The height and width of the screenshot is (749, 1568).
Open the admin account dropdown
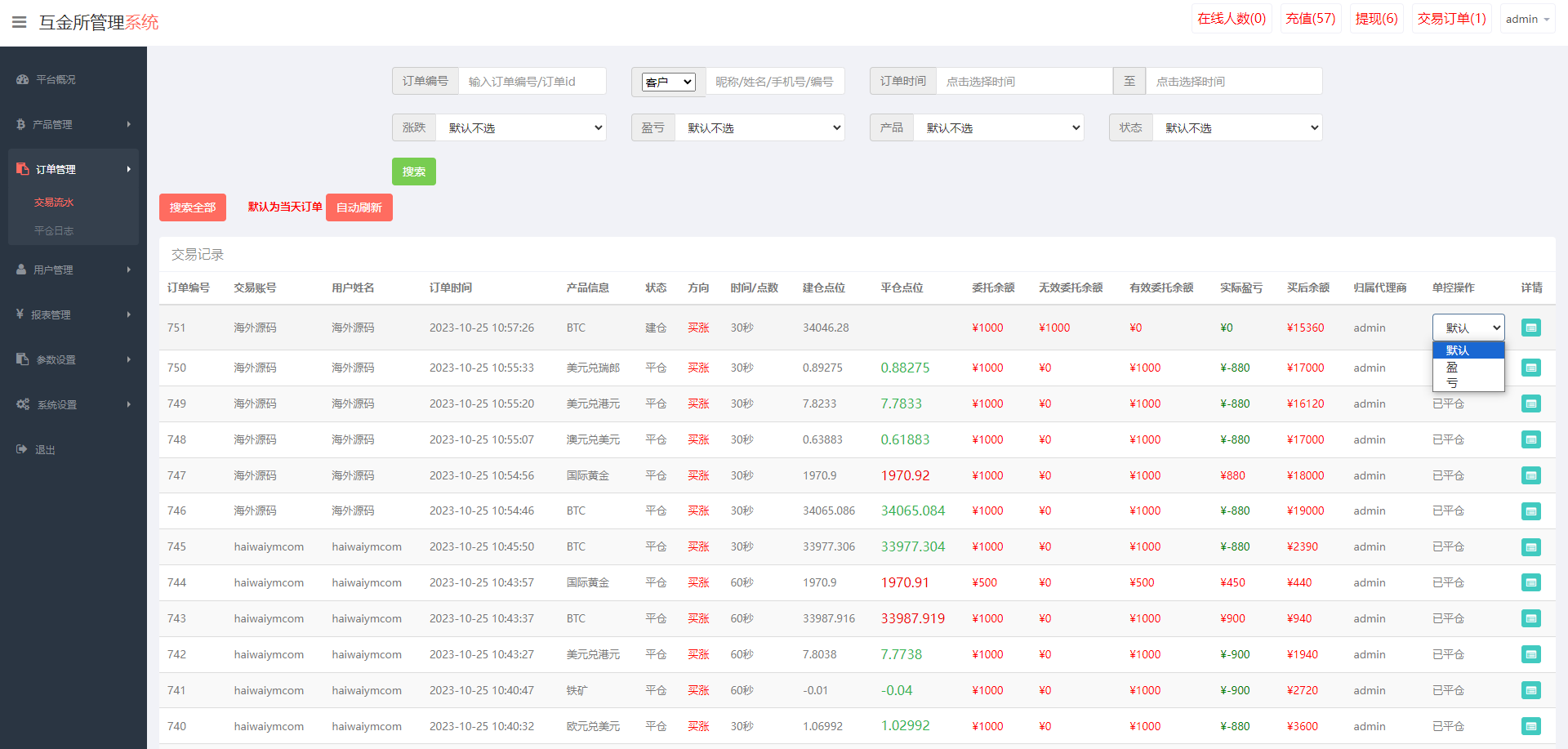coord(1526,18)
